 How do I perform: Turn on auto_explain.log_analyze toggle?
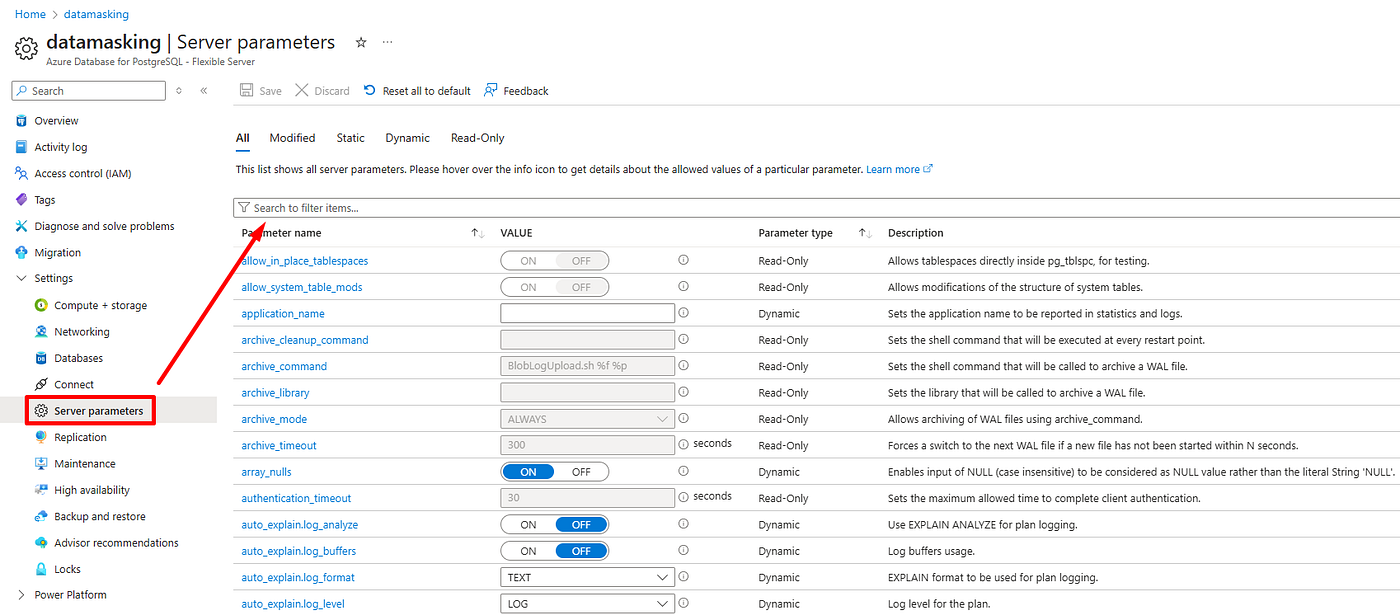click(x=528, y=524)
